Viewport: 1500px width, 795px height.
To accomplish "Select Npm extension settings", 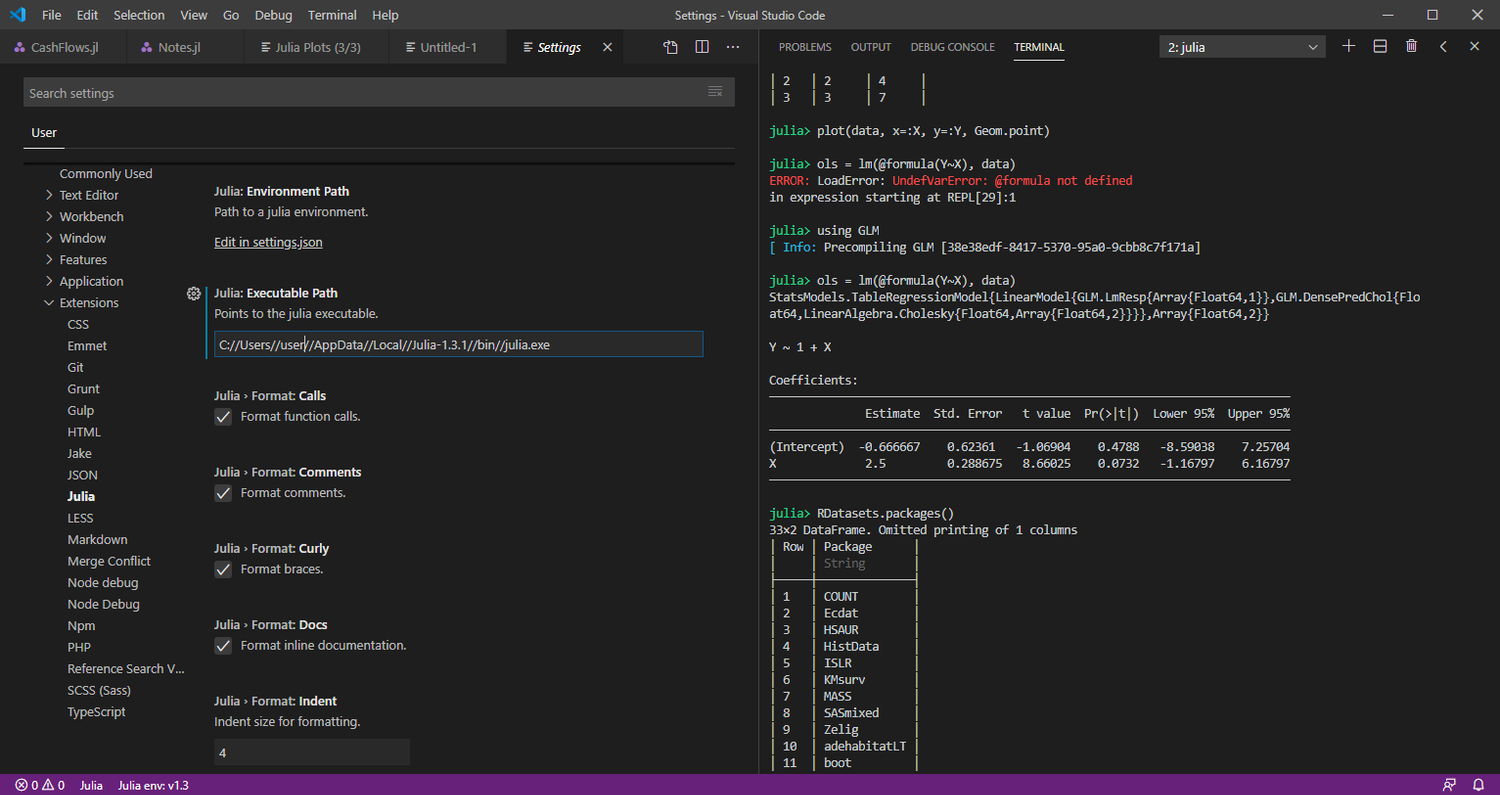I will click(x=81, y=626).
